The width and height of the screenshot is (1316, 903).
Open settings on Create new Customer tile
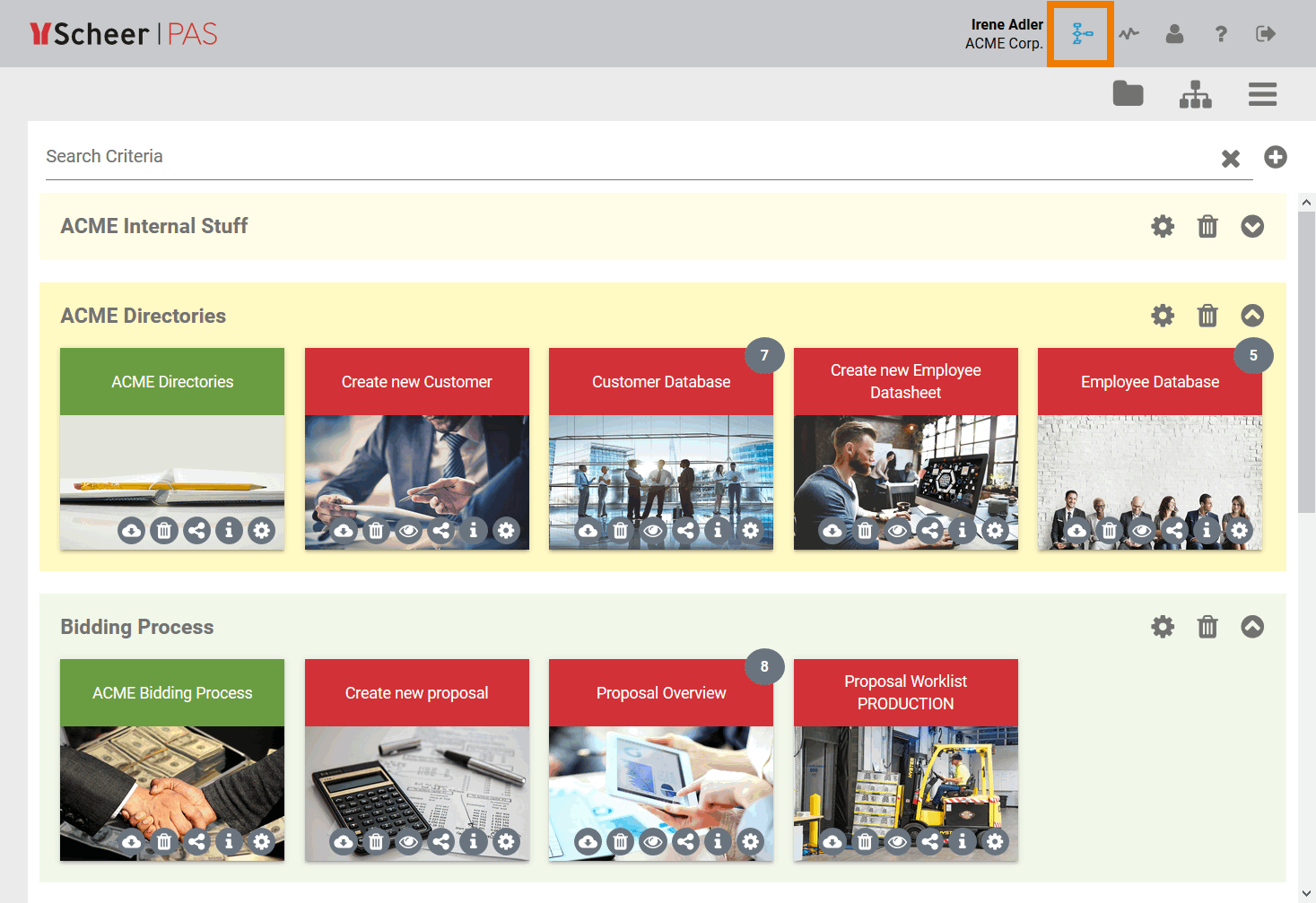click(x=506, y=531)
